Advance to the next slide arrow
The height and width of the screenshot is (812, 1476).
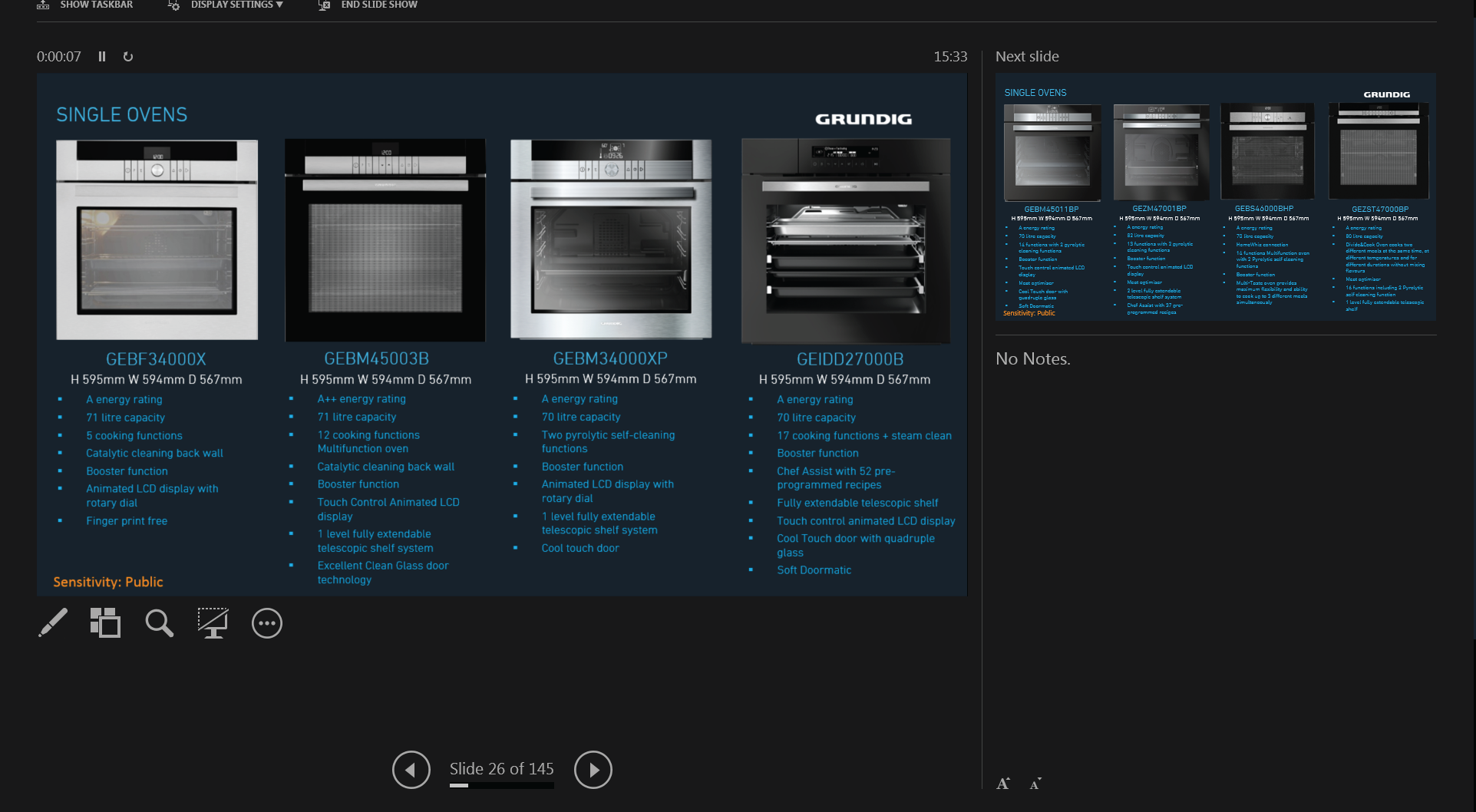coord(593,770)
